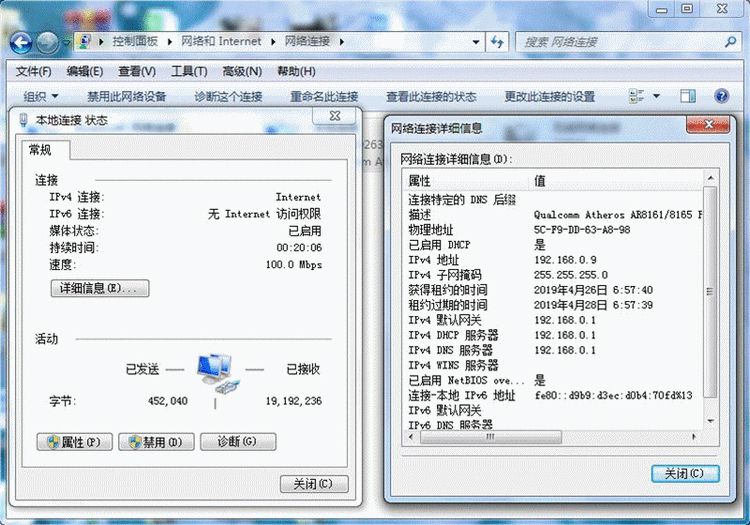Click the 禁用(D) button
The image size is (750, 525).
[x=156, y=442]
